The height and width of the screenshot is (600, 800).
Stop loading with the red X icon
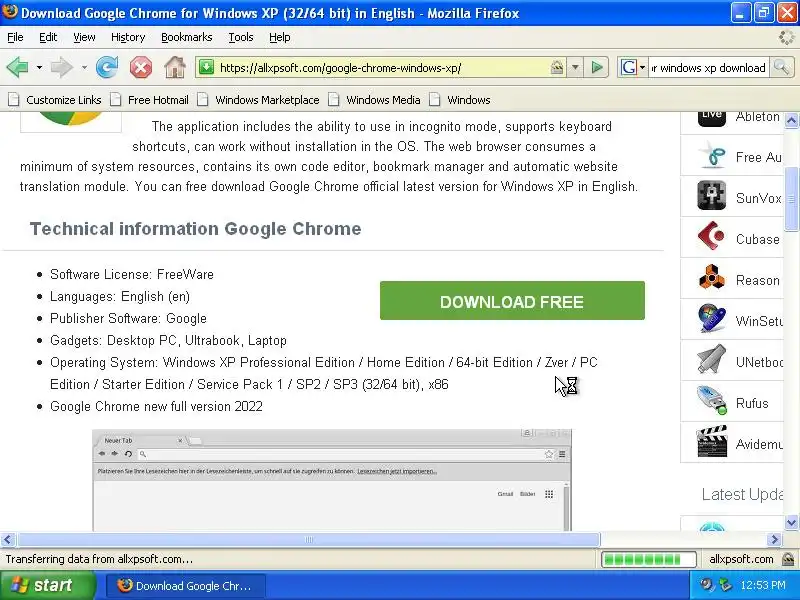pyautogui.click(x=141, y=67)
